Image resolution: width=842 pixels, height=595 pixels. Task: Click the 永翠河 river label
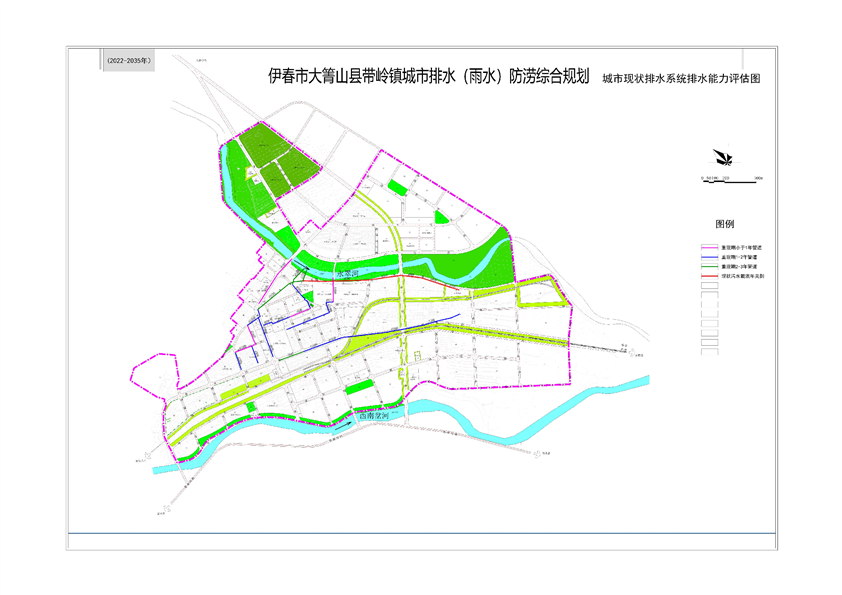pos(347,274)
